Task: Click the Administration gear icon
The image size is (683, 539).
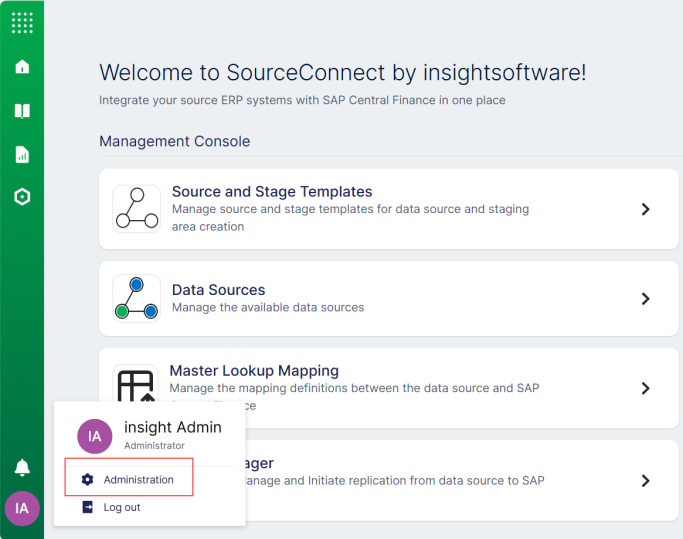Action: [x=88, y=479]
